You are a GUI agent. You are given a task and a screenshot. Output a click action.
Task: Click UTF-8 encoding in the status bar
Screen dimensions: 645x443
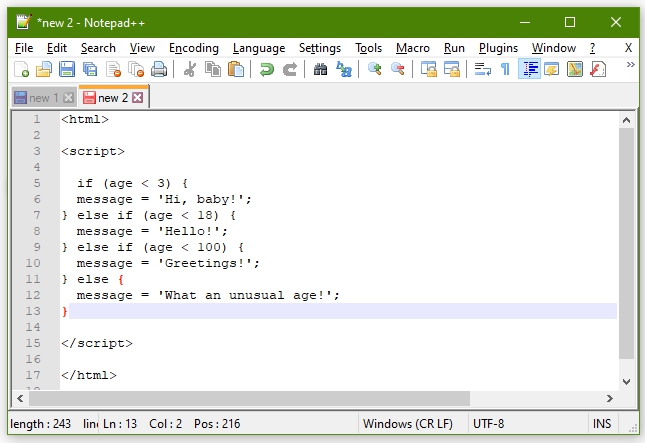coord(488,424)
